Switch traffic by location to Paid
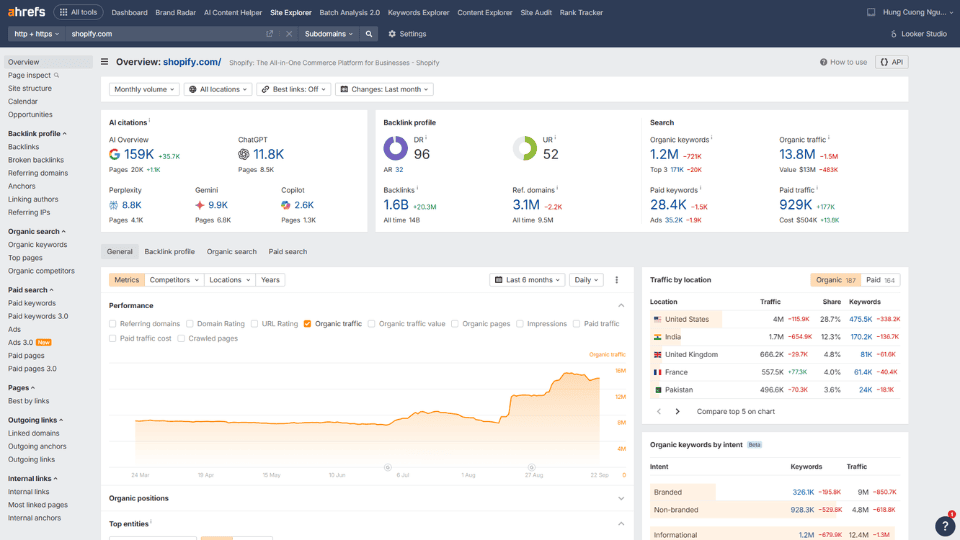The image size is (960, 540). click(x=880, y=280)
